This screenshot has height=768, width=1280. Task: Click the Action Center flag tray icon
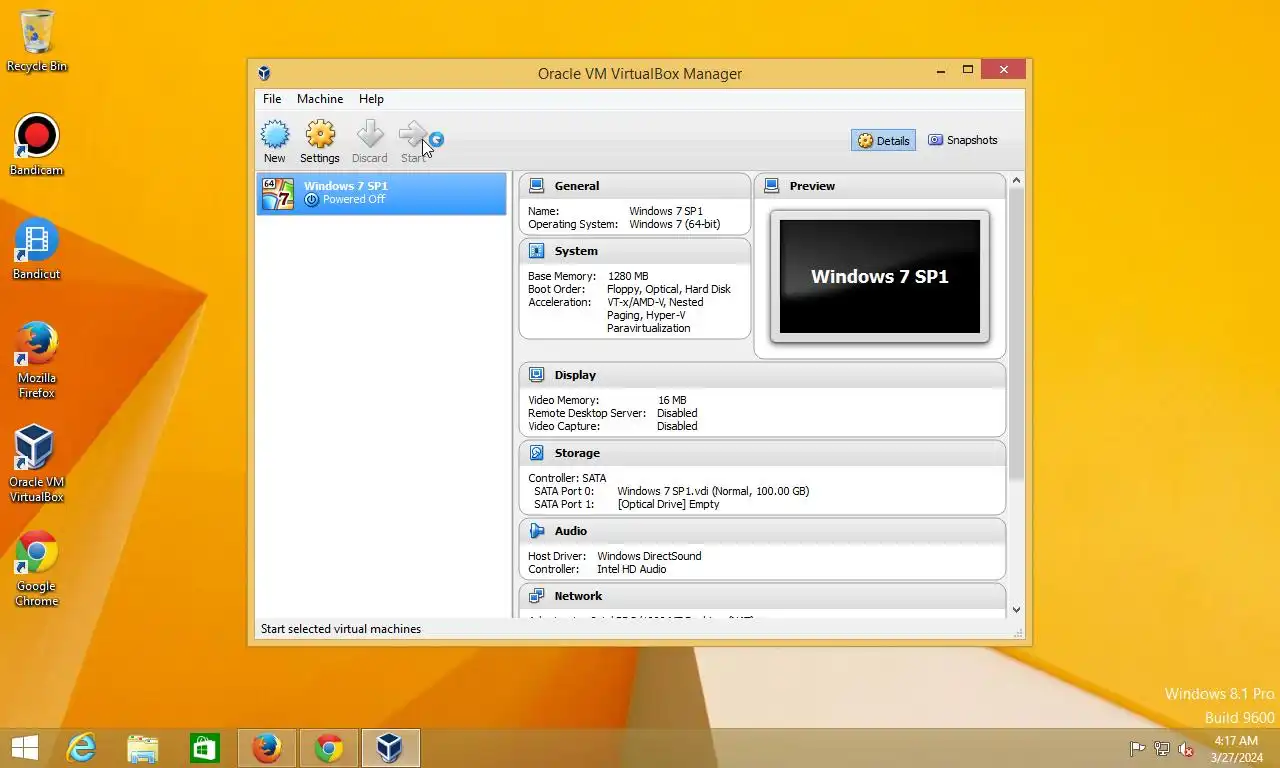pyautogui.click(x=1137, y=748)
